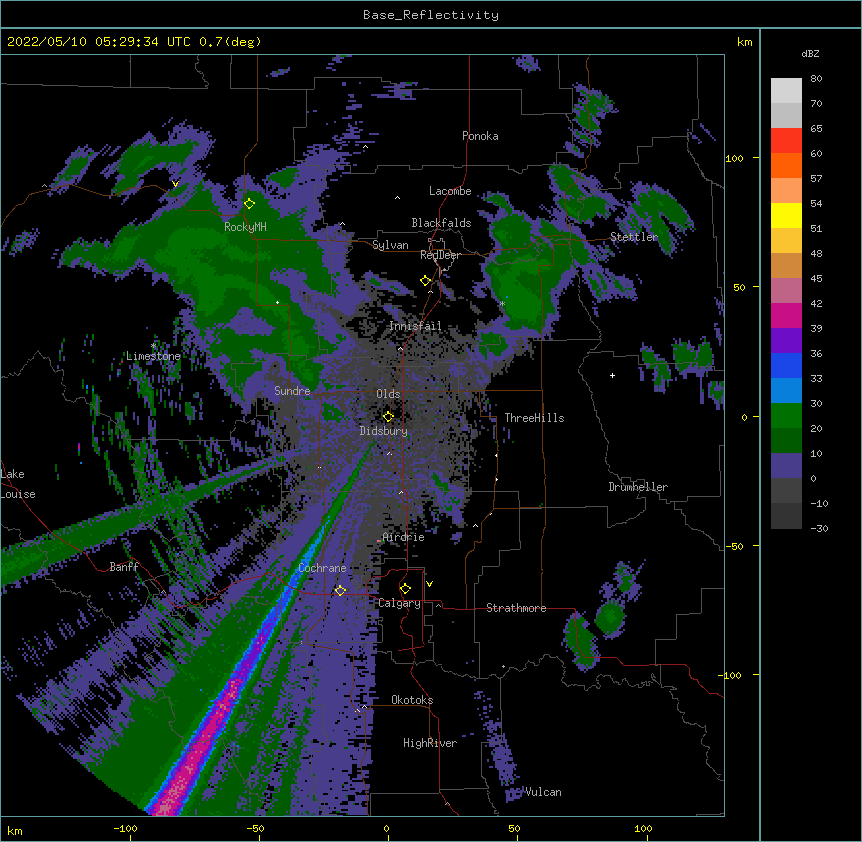Click the Base_Reflectivity title text
The height and width of the screenshot is (842, 862).
[x=431, y=15]
